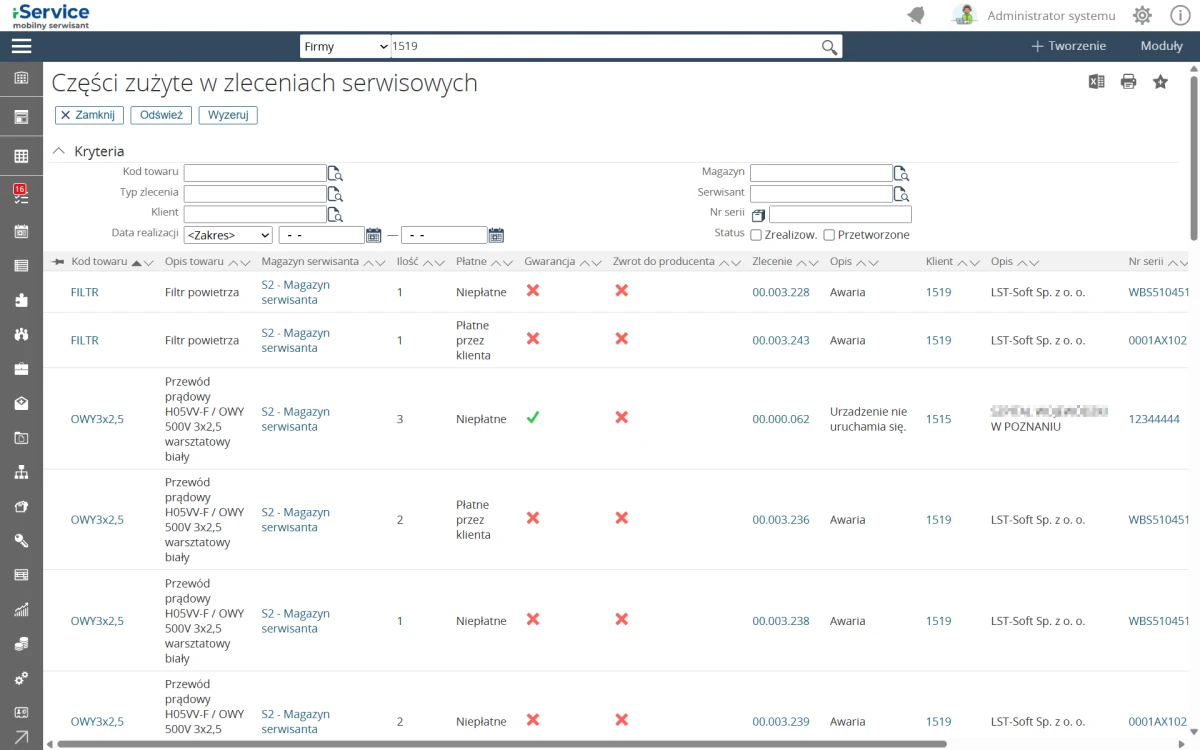Open lookup next to Kod towaru field

coord(335,173)
